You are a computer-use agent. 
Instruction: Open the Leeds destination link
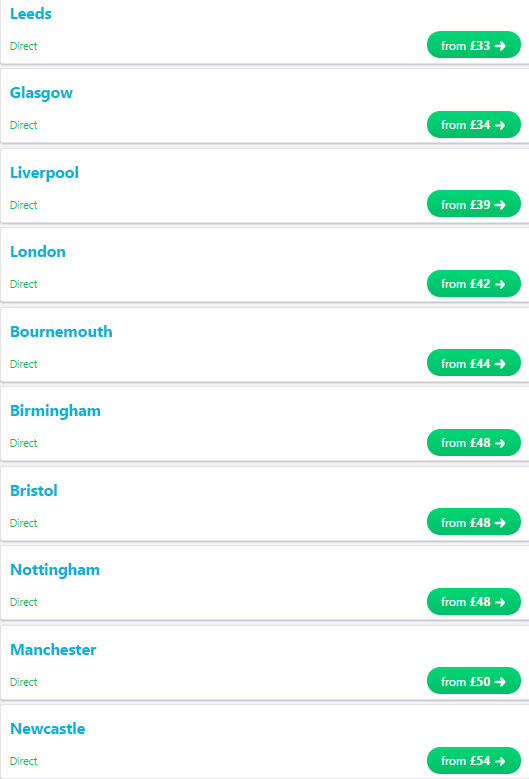31,13
